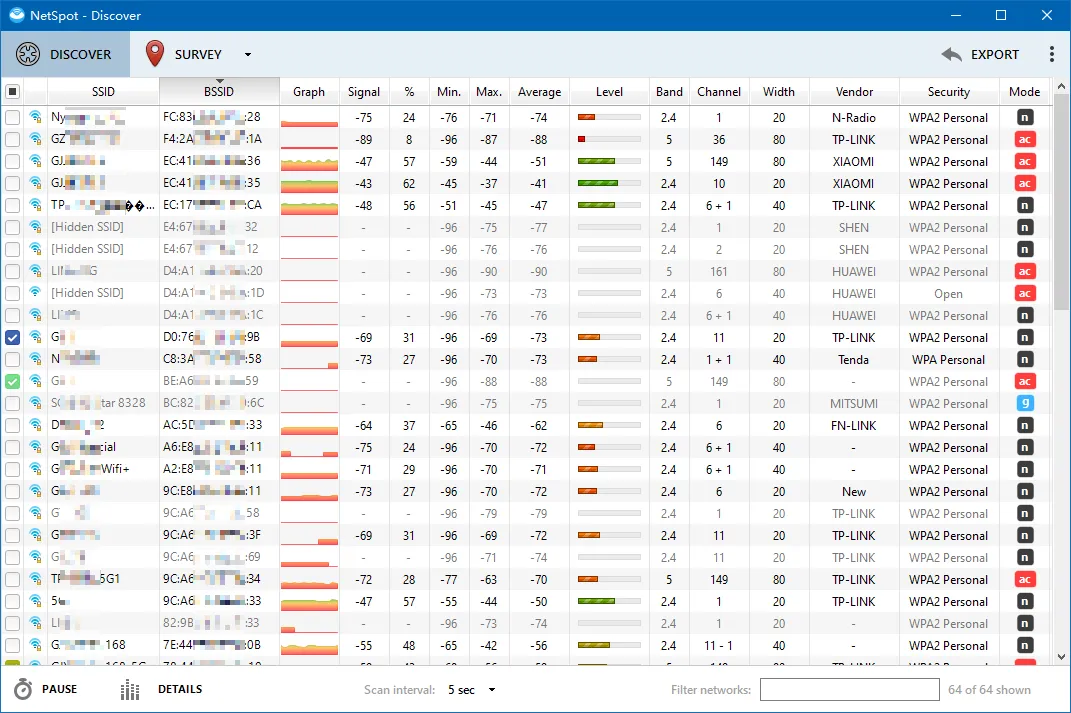Click the Wi-Fi icon in the Wifi+ network row
The width and height of the screenshot is (1071, 713).
pyautogui.click(x=36, y=469)
